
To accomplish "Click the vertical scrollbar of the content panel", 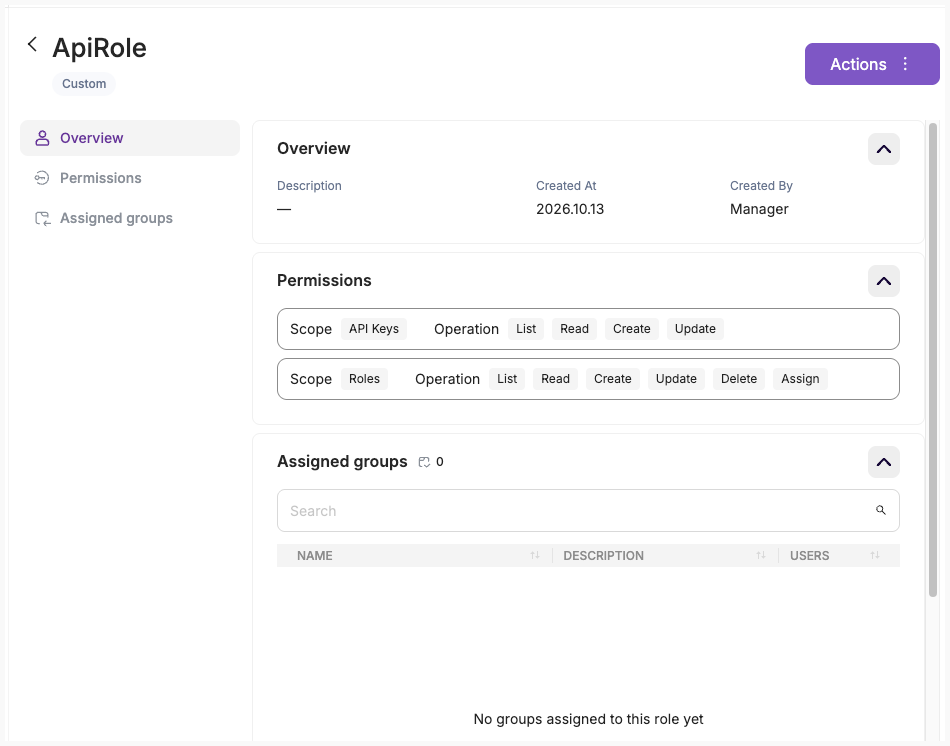I will [x=933, y=359].
